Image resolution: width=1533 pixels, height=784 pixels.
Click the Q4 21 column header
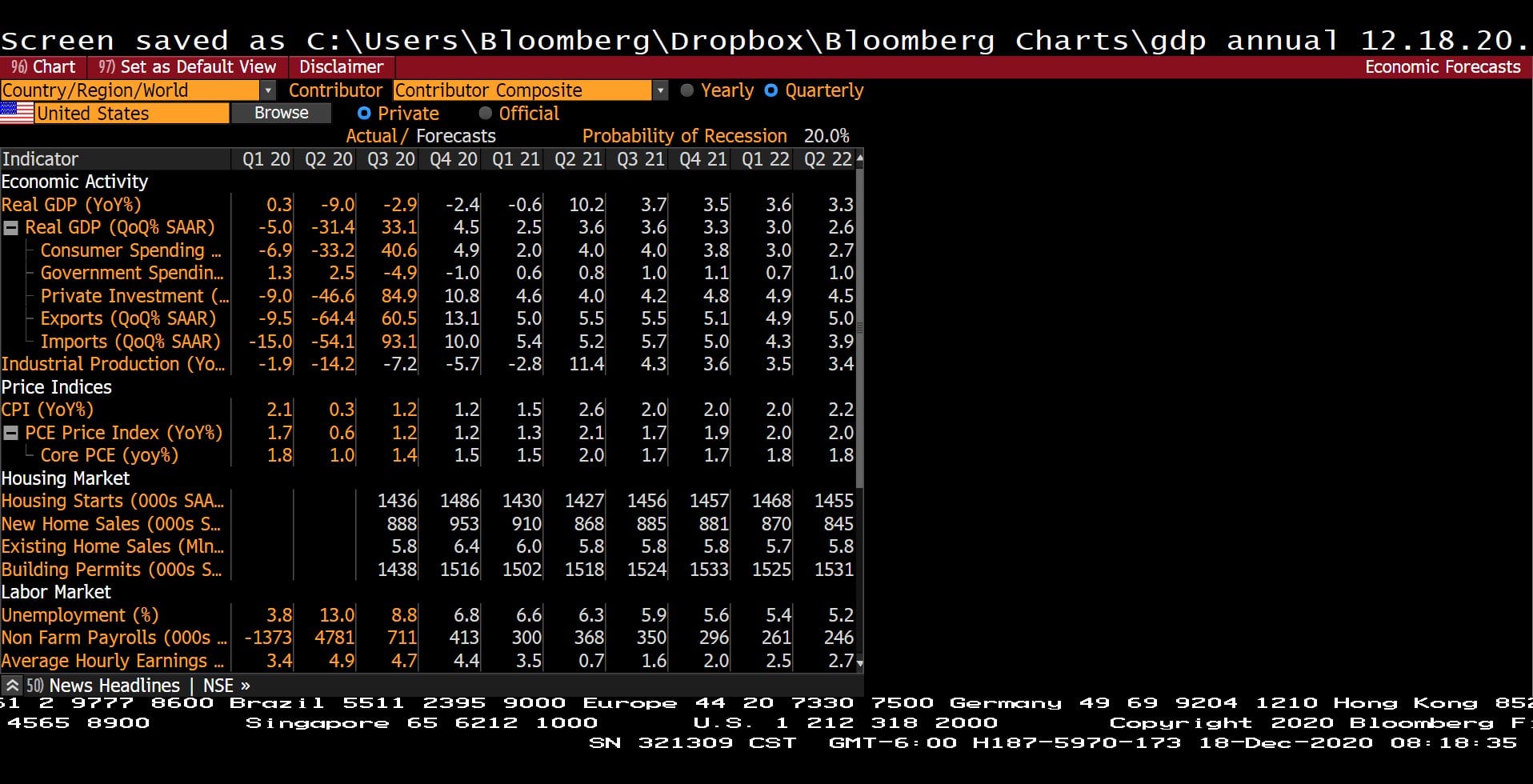tap(703, 159)
